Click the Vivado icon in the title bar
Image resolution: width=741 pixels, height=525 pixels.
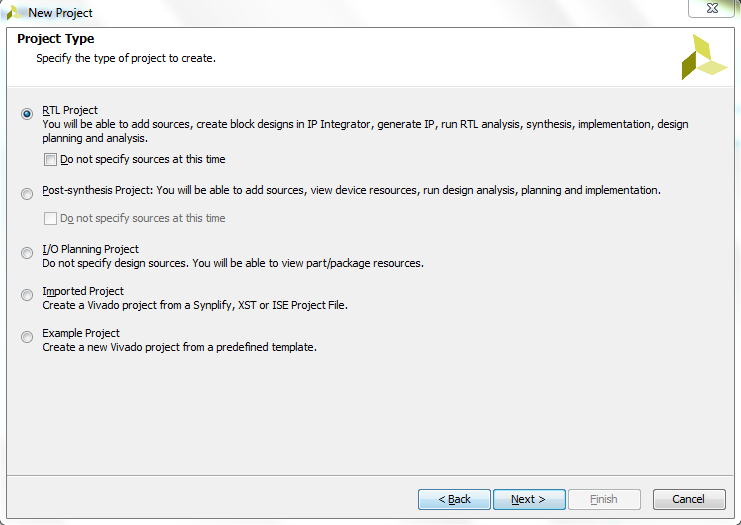pos(14,13)
